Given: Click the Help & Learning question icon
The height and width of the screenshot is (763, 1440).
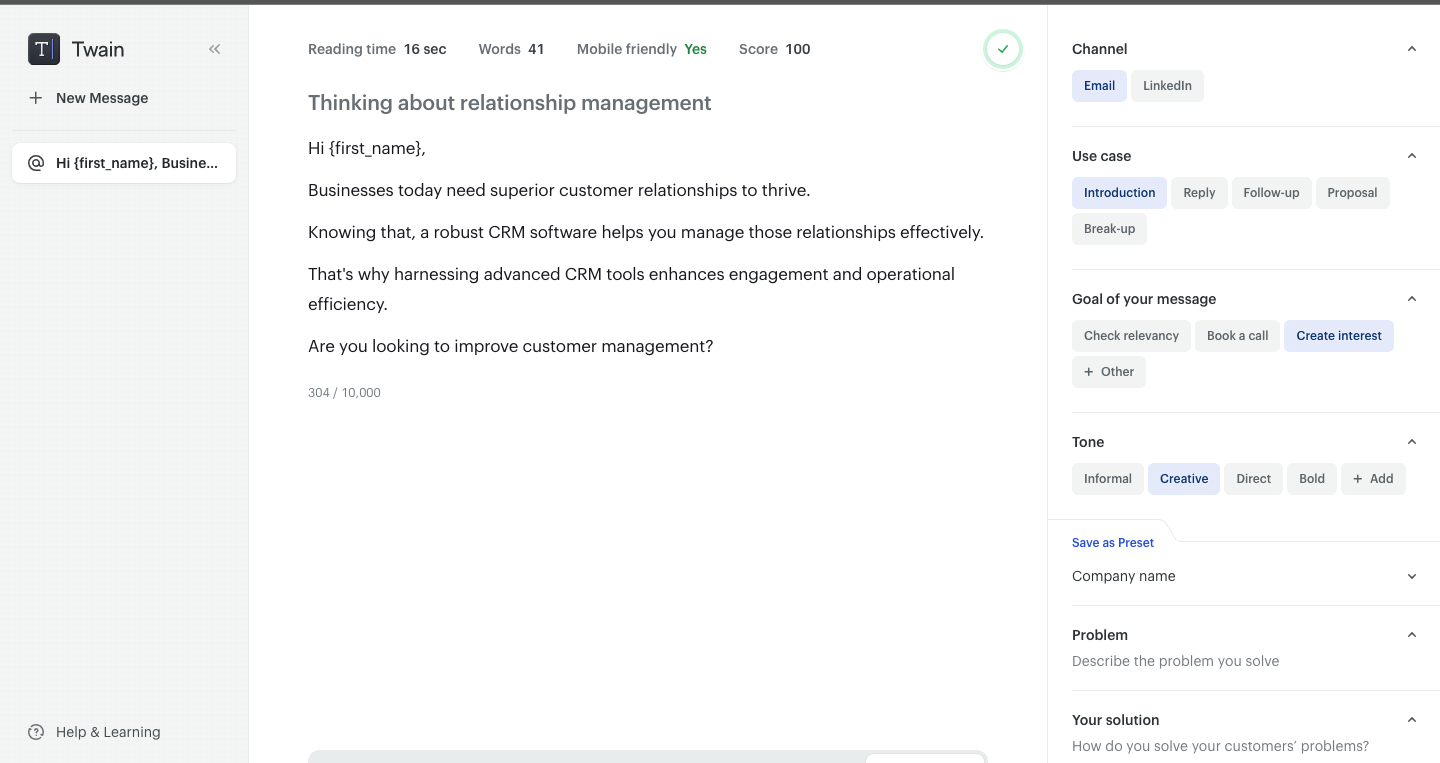Looking at the screenshot, I should [x=36, y=732].
